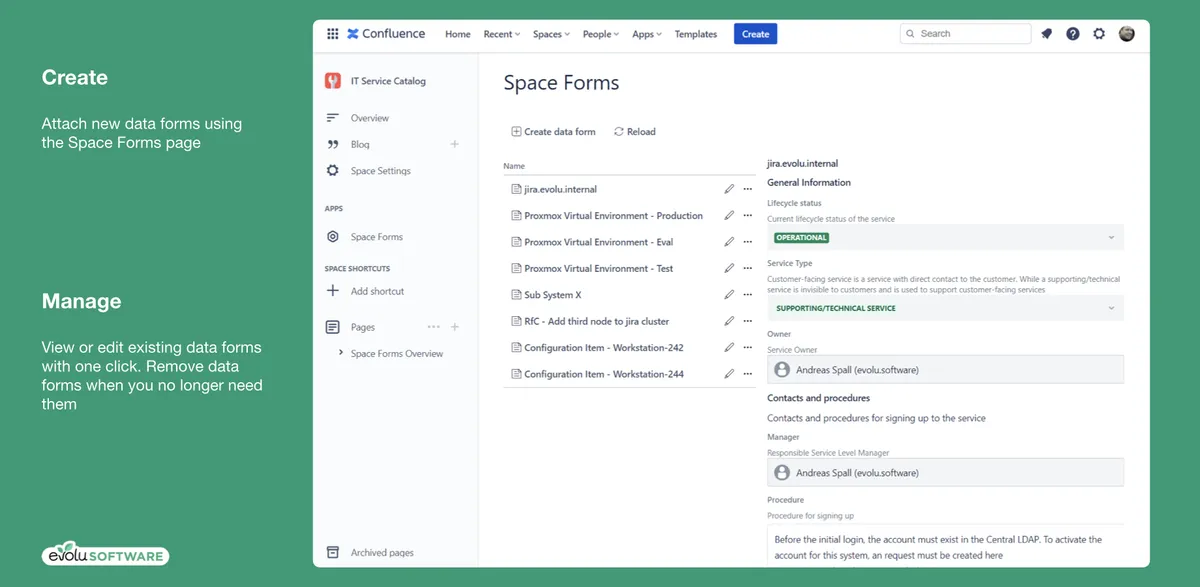Open the Spaces dropdown menu
The width and height of the screenshot is (1200, 587).
pos(551,34)
